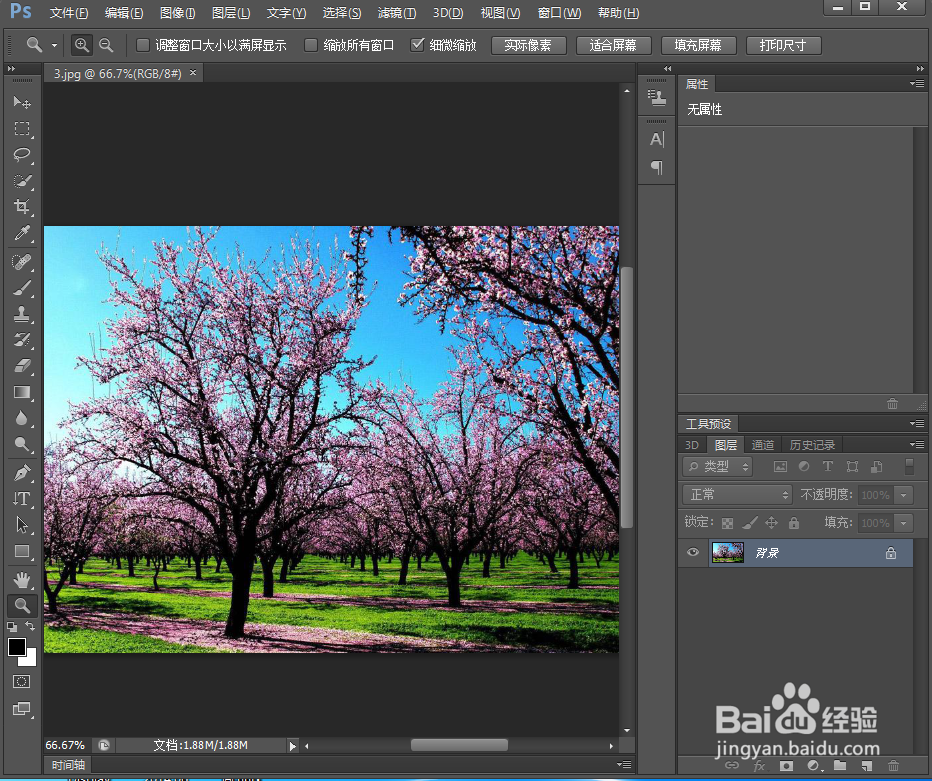This screenshot has height=781, width=932.
Task: Select the Dodge tool
Action: (22, 445)
